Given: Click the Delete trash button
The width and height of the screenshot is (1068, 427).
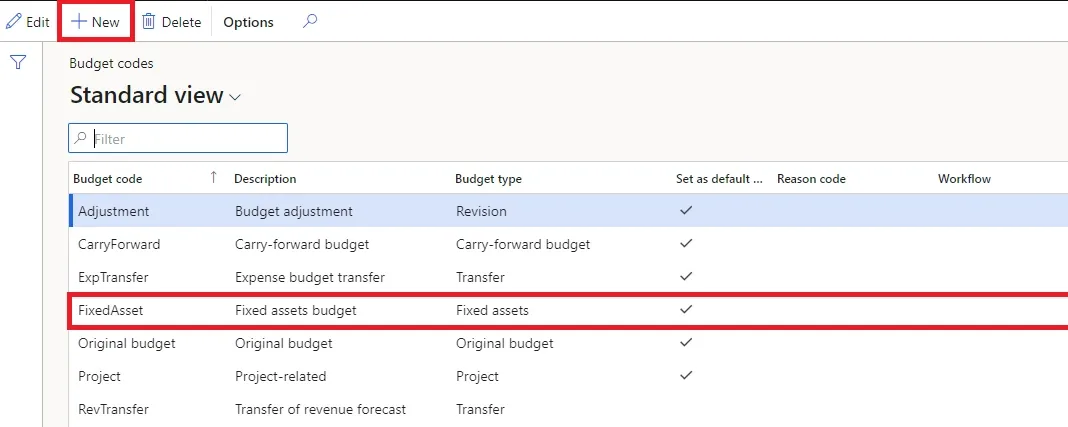Looking at the screenshot, I should [x=172, y=22].
